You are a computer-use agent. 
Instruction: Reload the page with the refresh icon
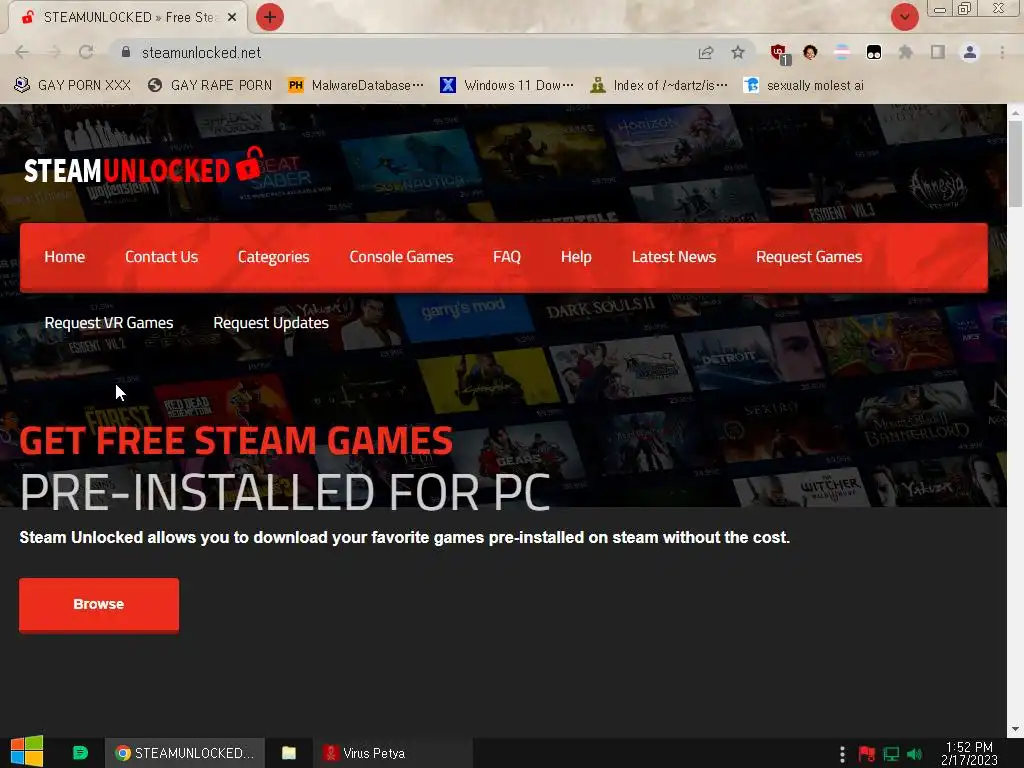(86, 52)
